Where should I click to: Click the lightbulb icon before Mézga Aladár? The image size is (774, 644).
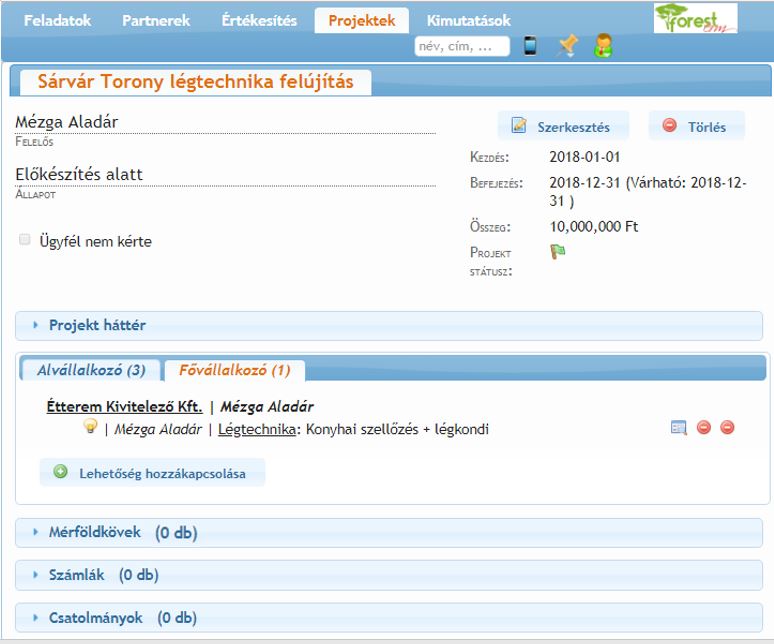coord(90,427)
